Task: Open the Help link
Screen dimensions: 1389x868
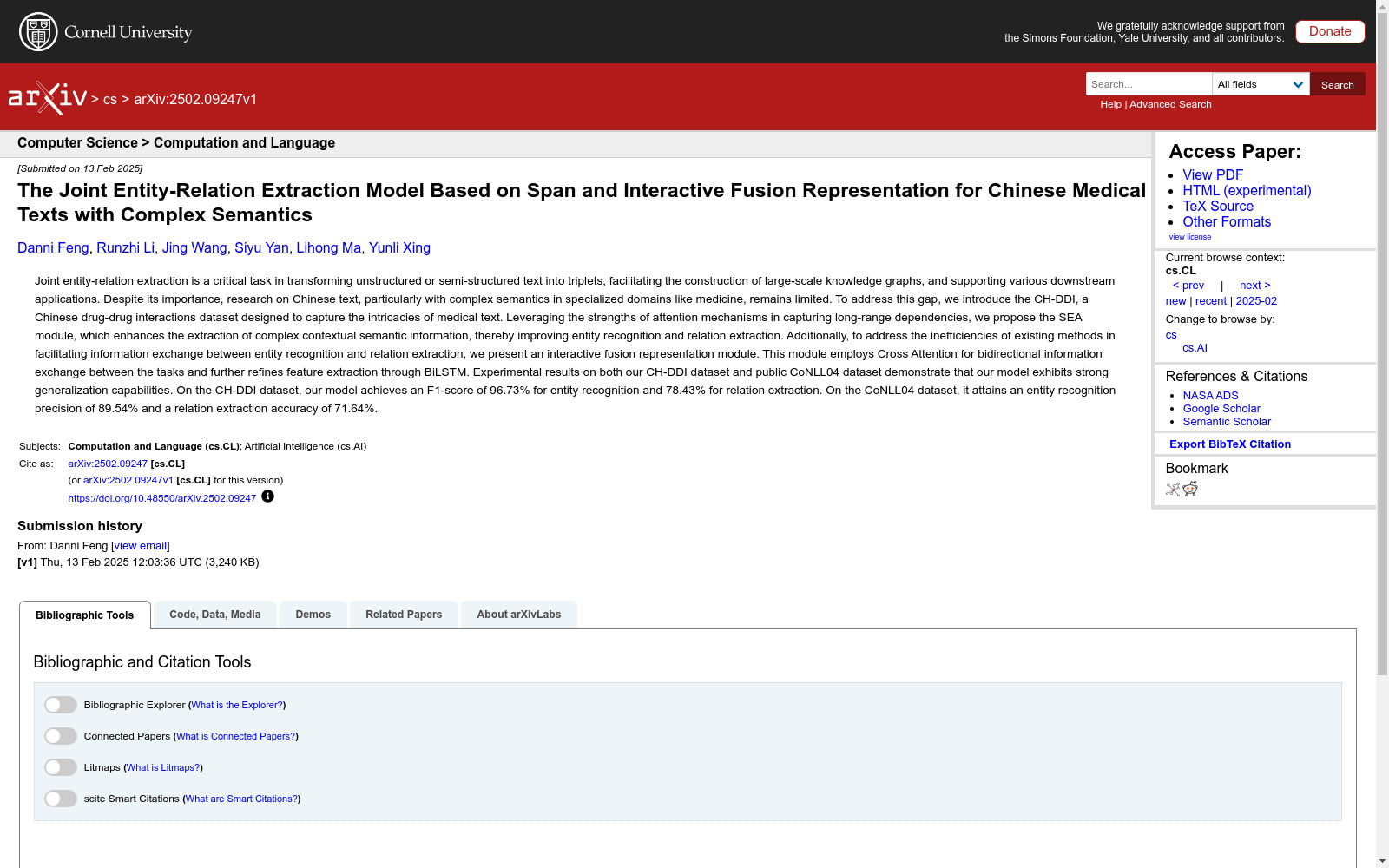Action: [x=1110, y=104]
